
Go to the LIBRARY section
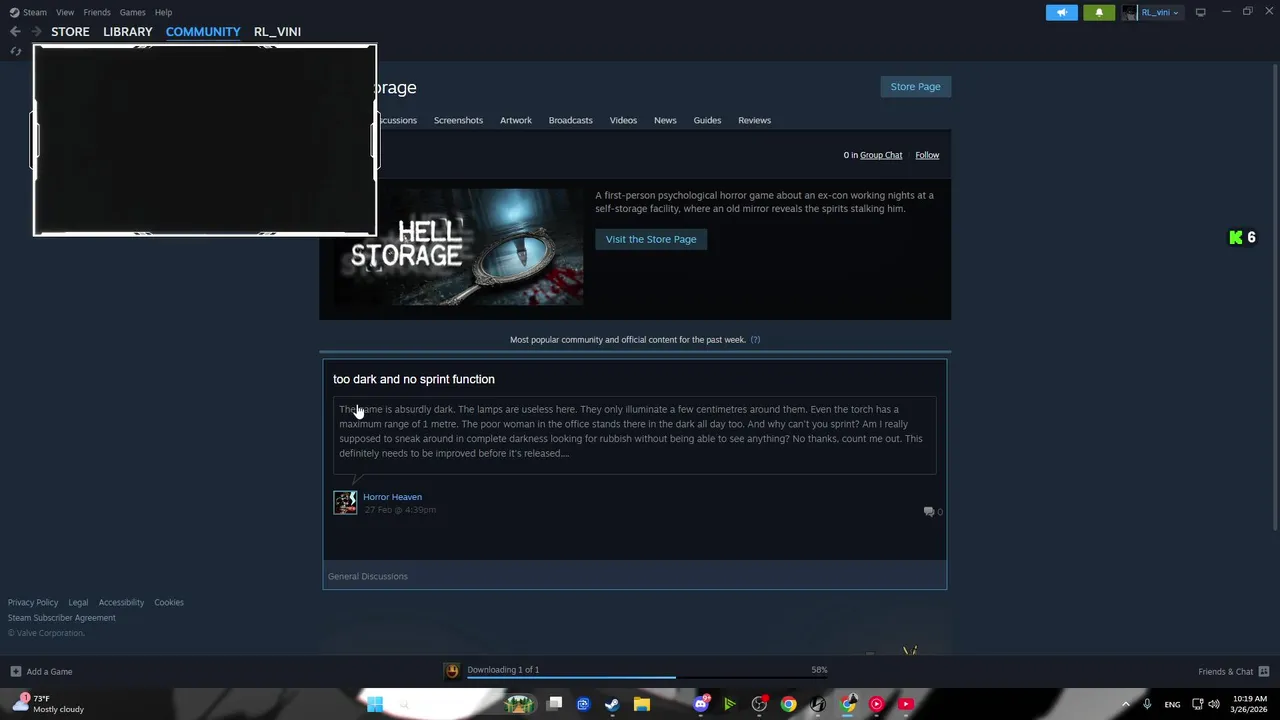coord(128,31)
